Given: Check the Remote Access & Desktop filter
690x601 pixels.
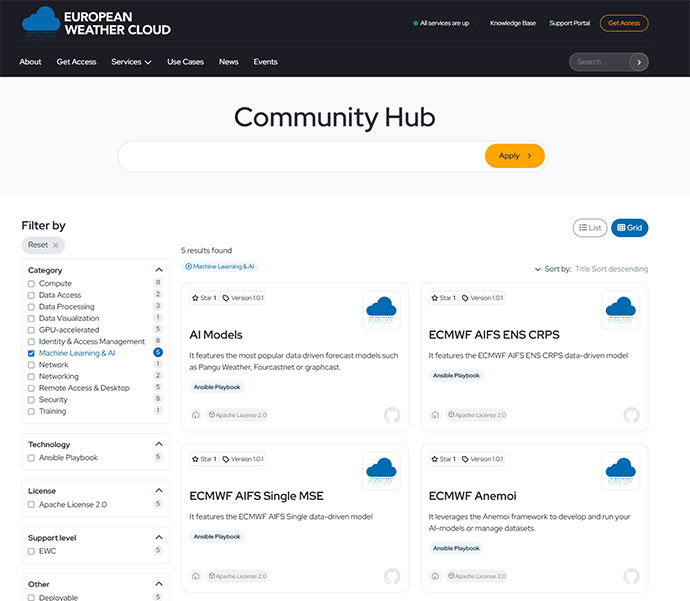Looking at the screenshot, I should tap(31, 388).
